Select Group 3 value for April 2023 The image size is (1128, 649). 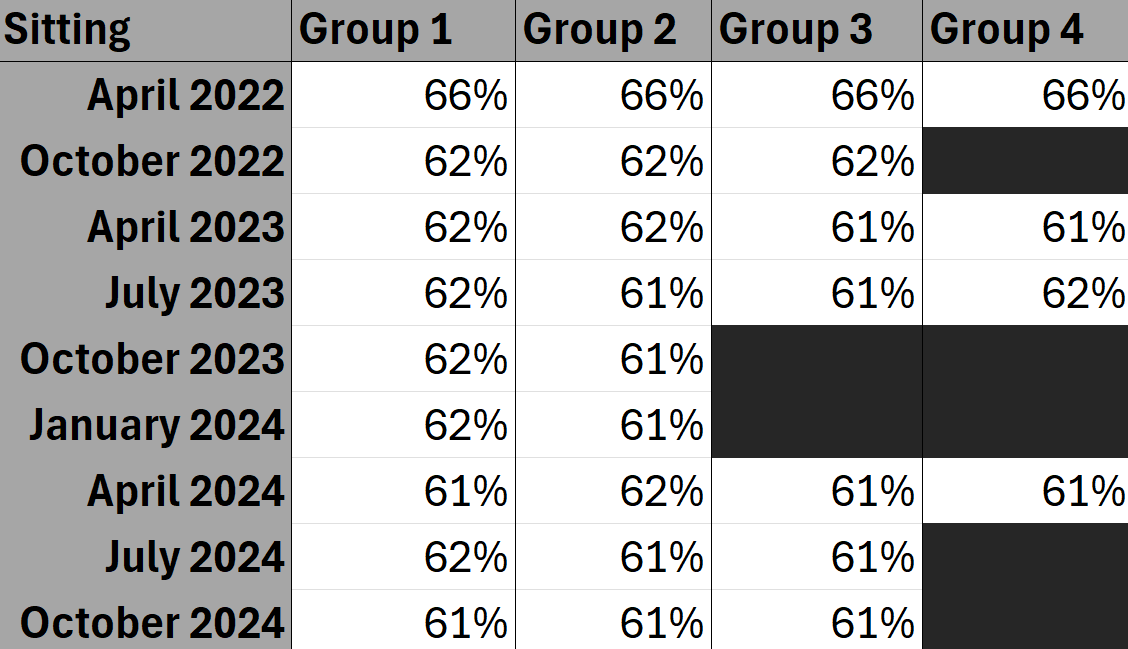click(x=872, y=228)
